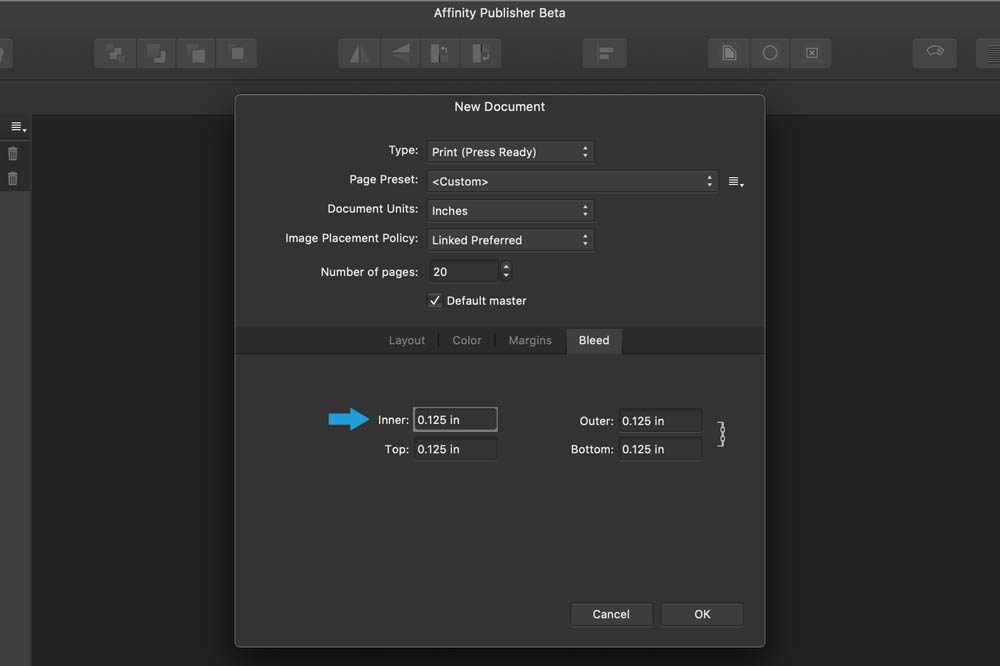Switch to the Color tab
Image resolution: width=1000 pixels, height=666 pixels.
point(467,341)
